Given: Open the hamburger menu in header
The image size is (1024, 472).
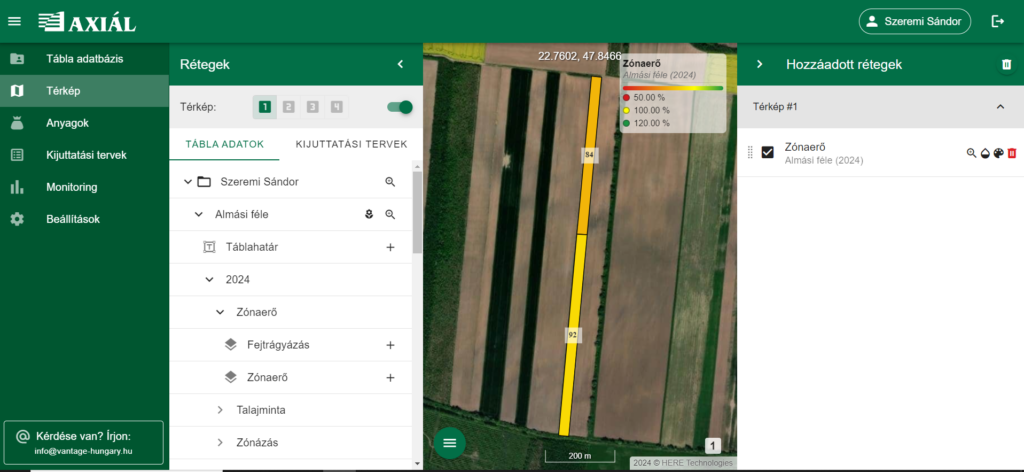Looking at the screenshot, I should tap(14, 21).
